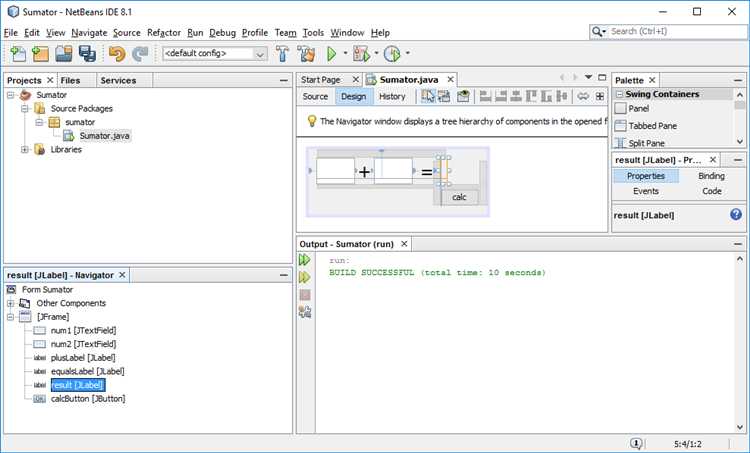Viewport: 750px width, 453px height.
Task: Click the third alignment icon in designer toolbar
Action: [x=516, y=96]
